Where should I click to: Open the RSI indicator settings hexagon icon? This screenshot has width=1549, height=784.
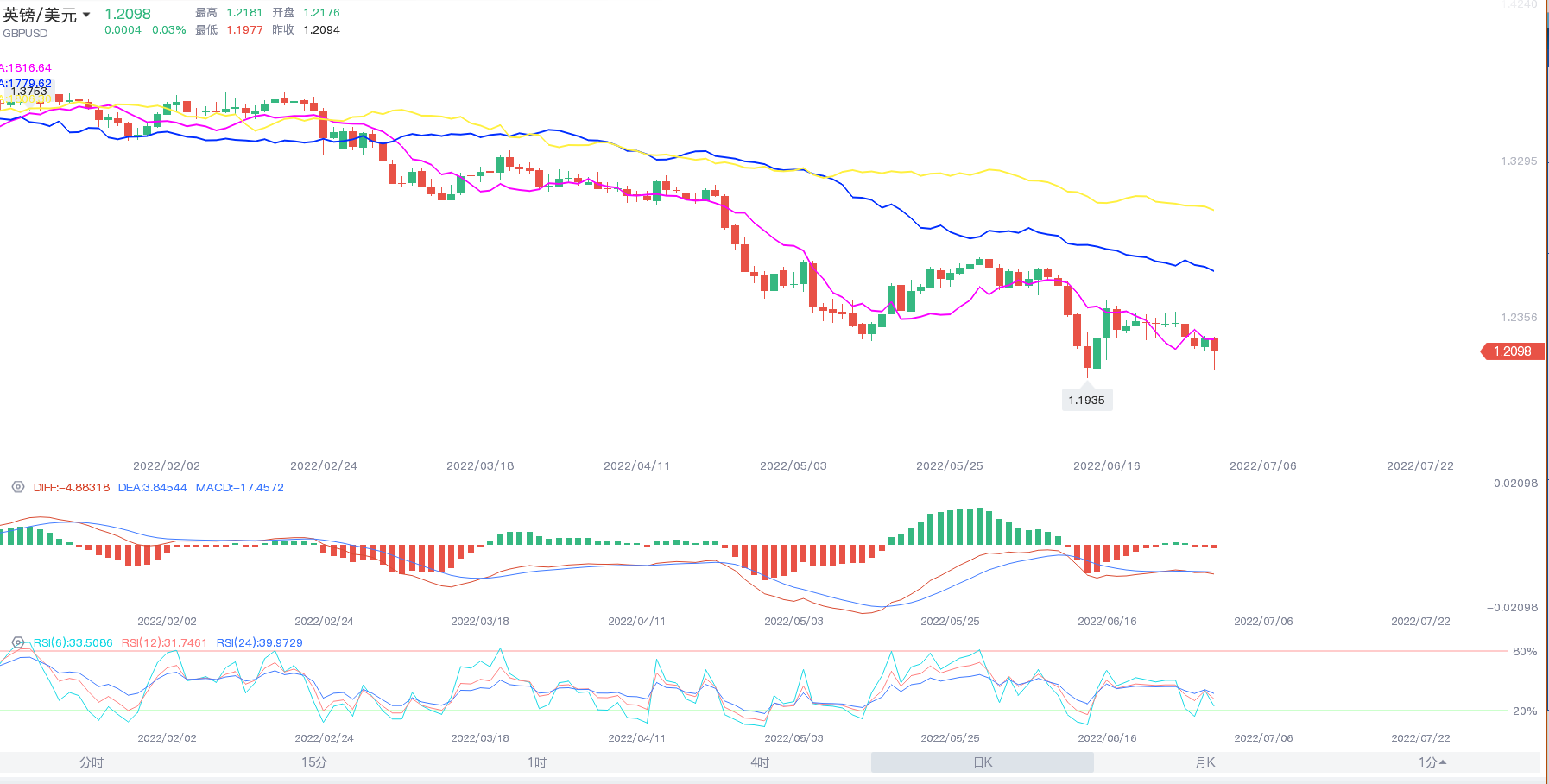[x=17, y=642]
